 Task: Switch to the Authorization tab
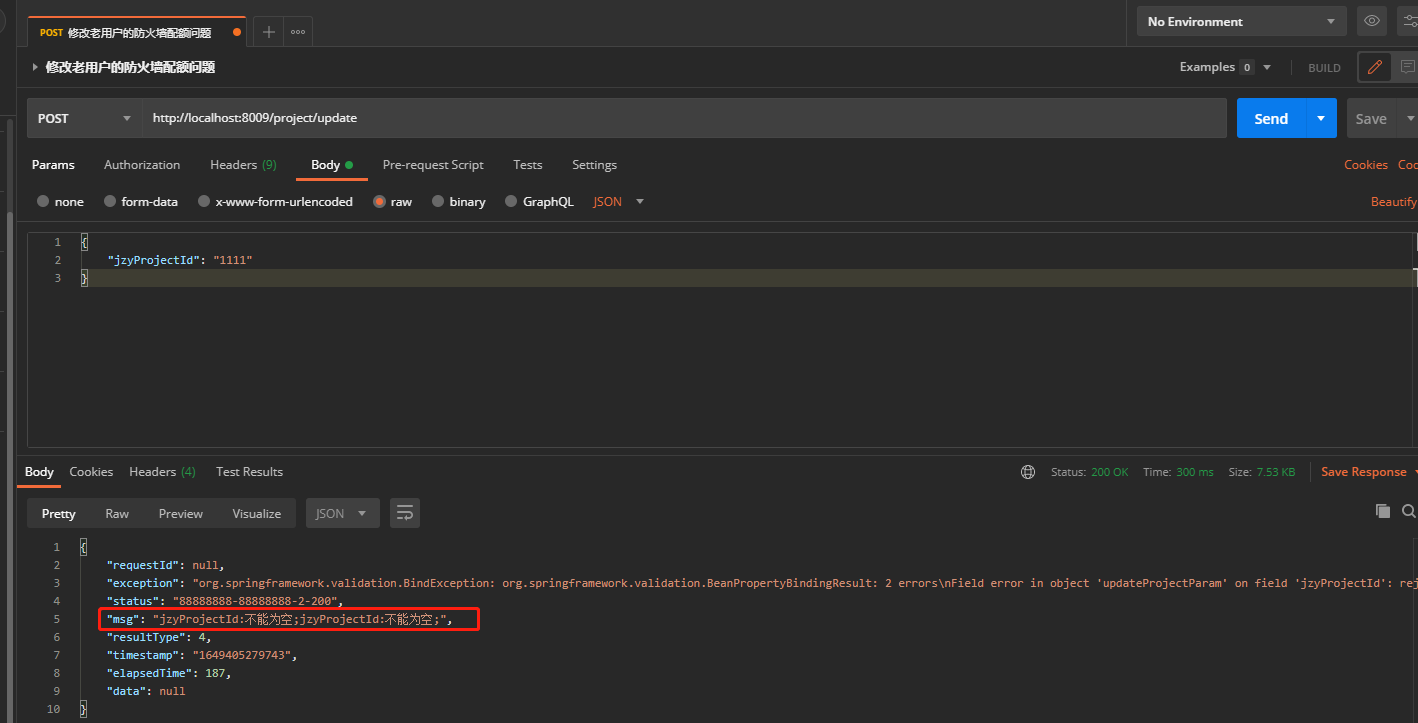tap(142, 165)
